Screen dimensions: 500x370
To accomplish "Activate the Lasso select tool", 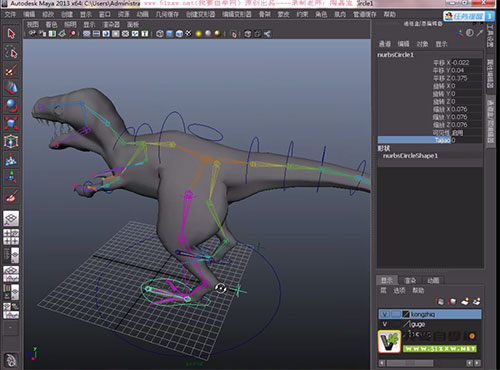I will pos(11,52).
